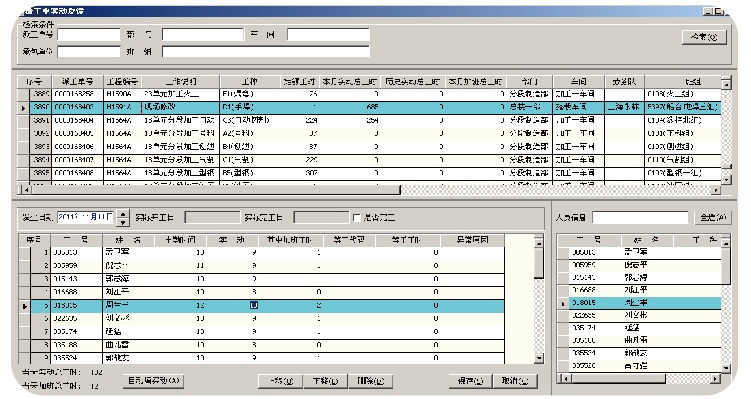
Task: Right arrow of the work order table horizontal scrollbar
Action: tap(716, 190)
